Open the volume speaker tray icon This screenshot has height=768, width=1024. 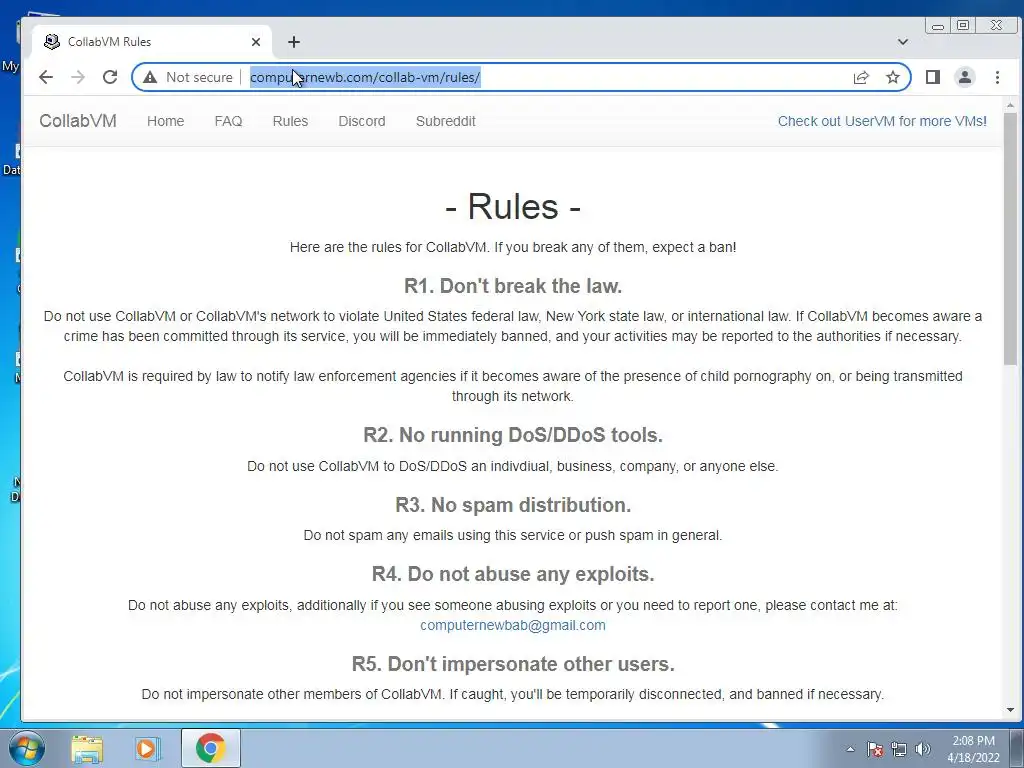[x=923, y=749]
